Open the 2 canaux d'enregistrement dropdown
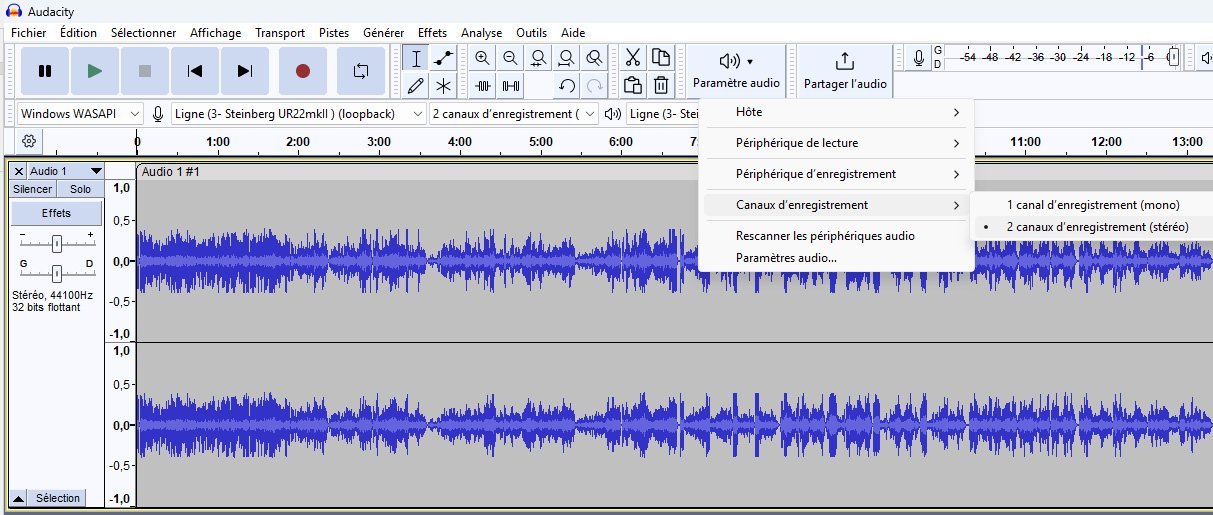The image size is (1213, 515). click(514, 114)
